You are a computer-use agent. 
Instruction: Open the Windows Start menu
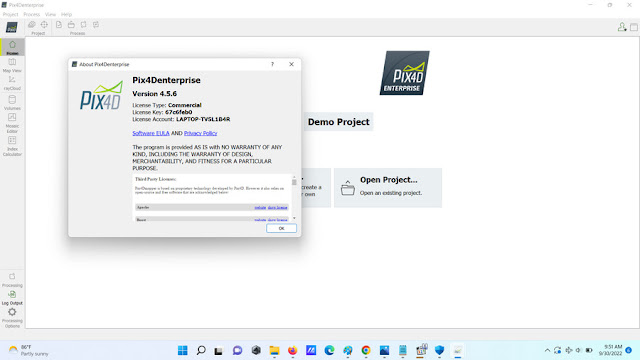click(182, 350)
